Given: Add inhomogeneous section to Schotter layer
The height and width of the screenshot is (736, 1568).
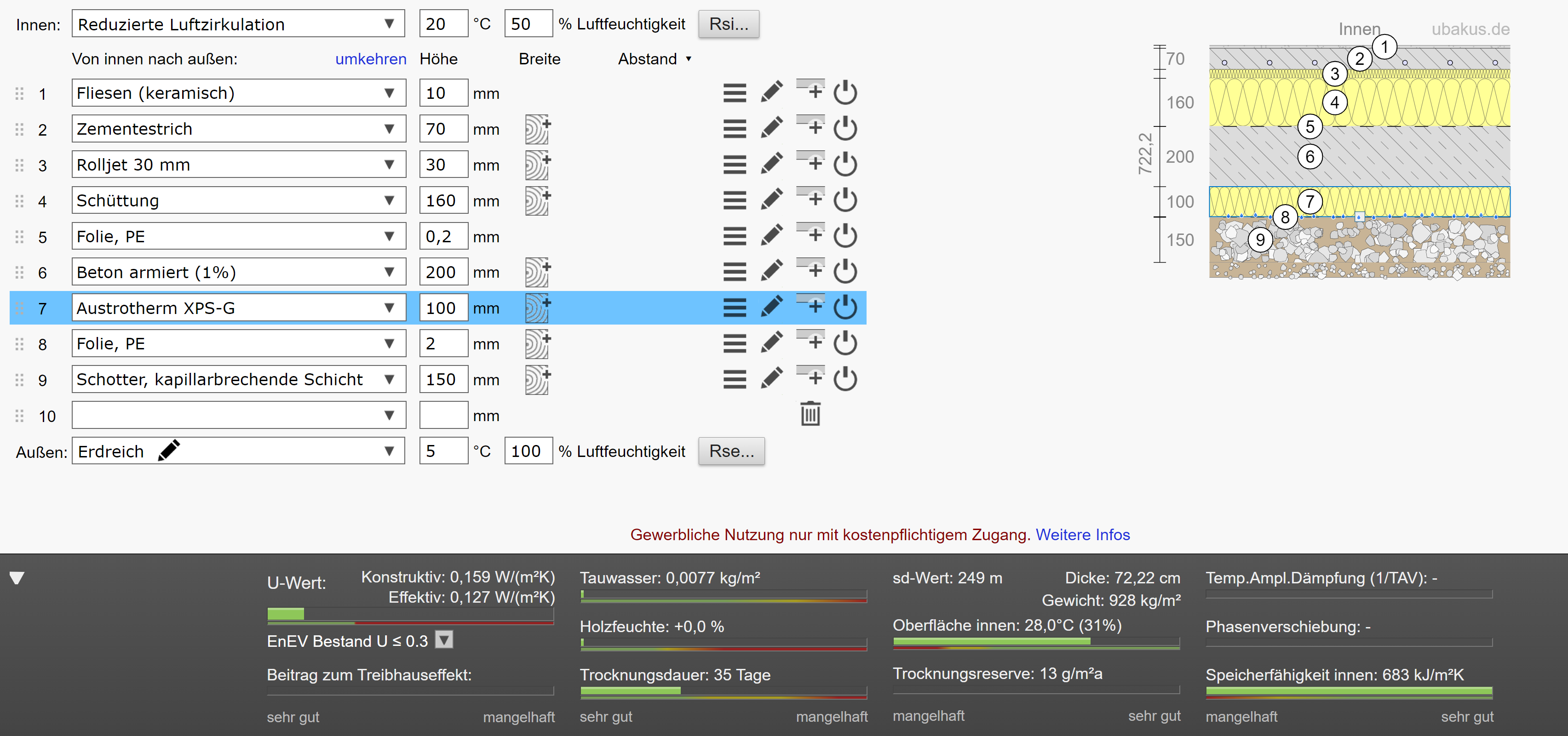Looking at the screenshot, I should coord(538,380).
